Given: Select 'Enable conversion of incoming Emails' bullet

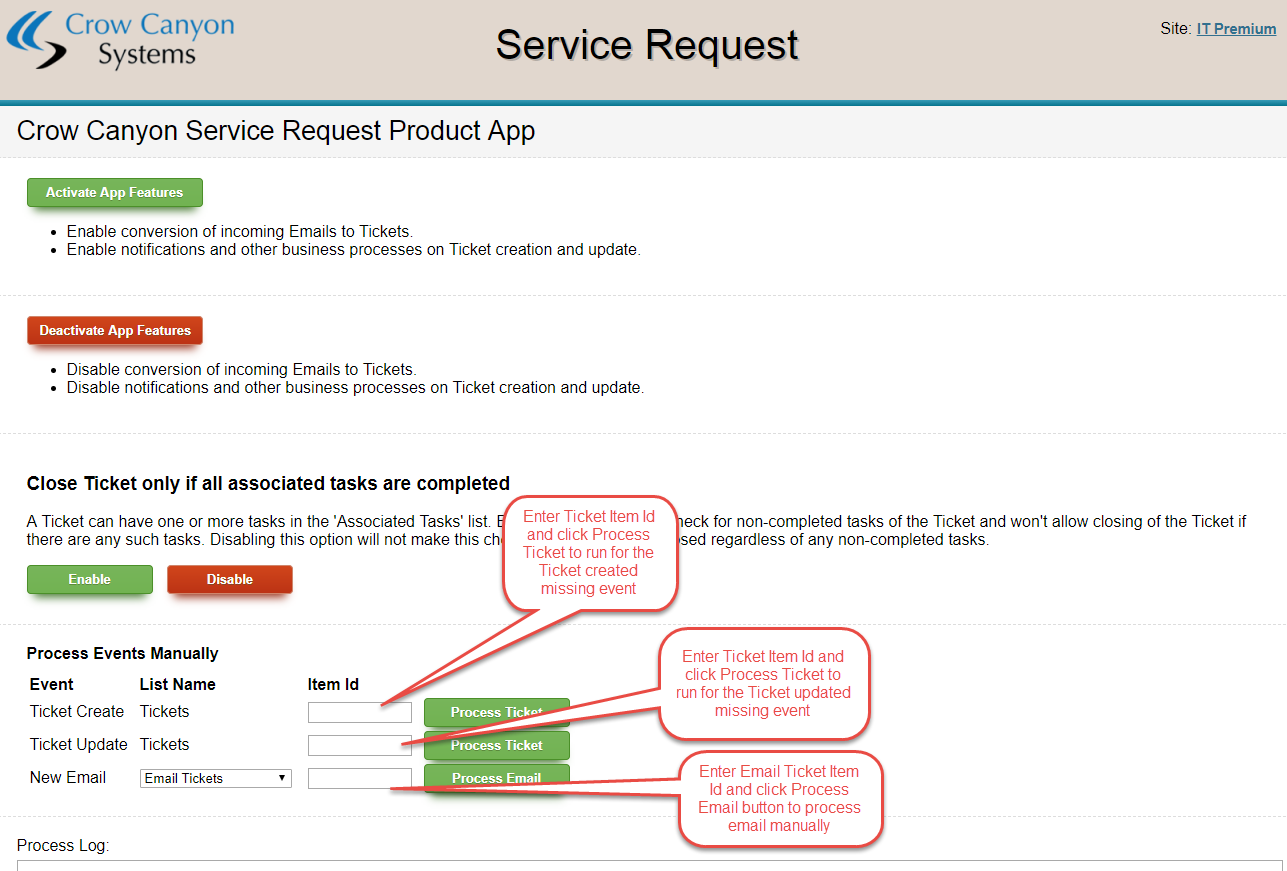Looking at the screenshot, I should [x=240, y=231].
